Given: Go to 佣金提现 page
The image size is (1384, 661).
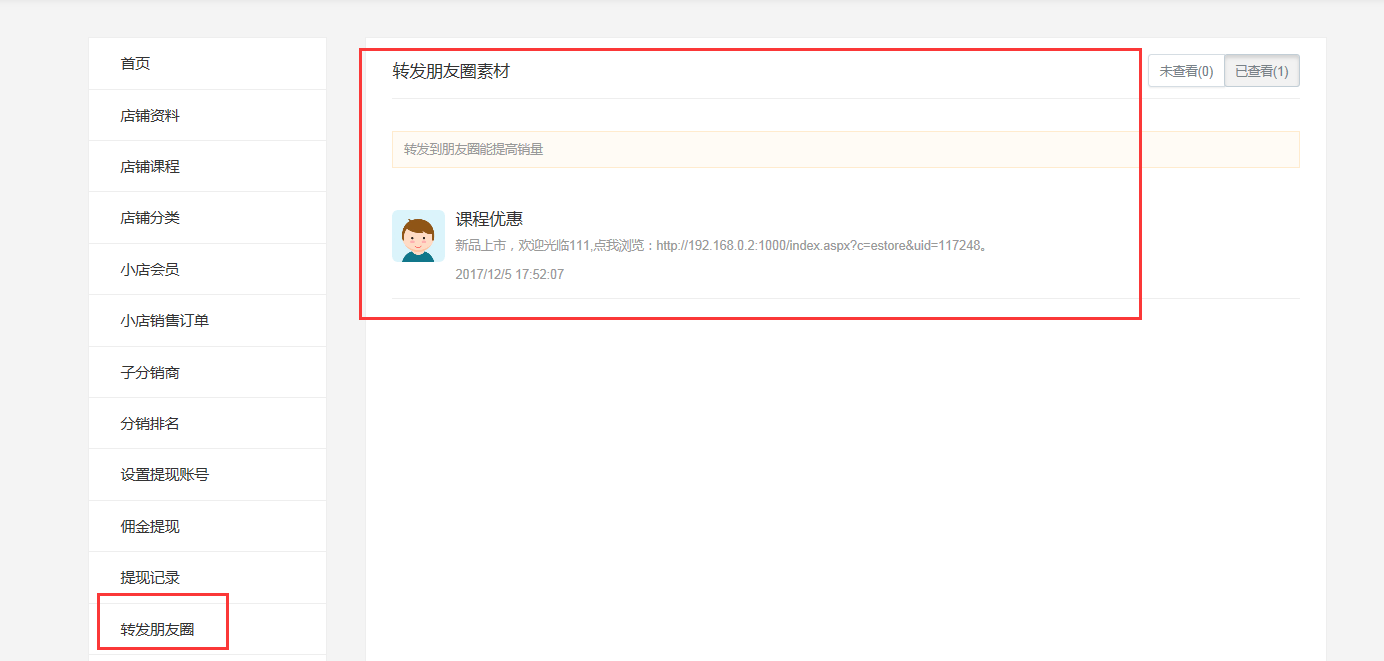Looking at the screenshot, I should [207, 526].
